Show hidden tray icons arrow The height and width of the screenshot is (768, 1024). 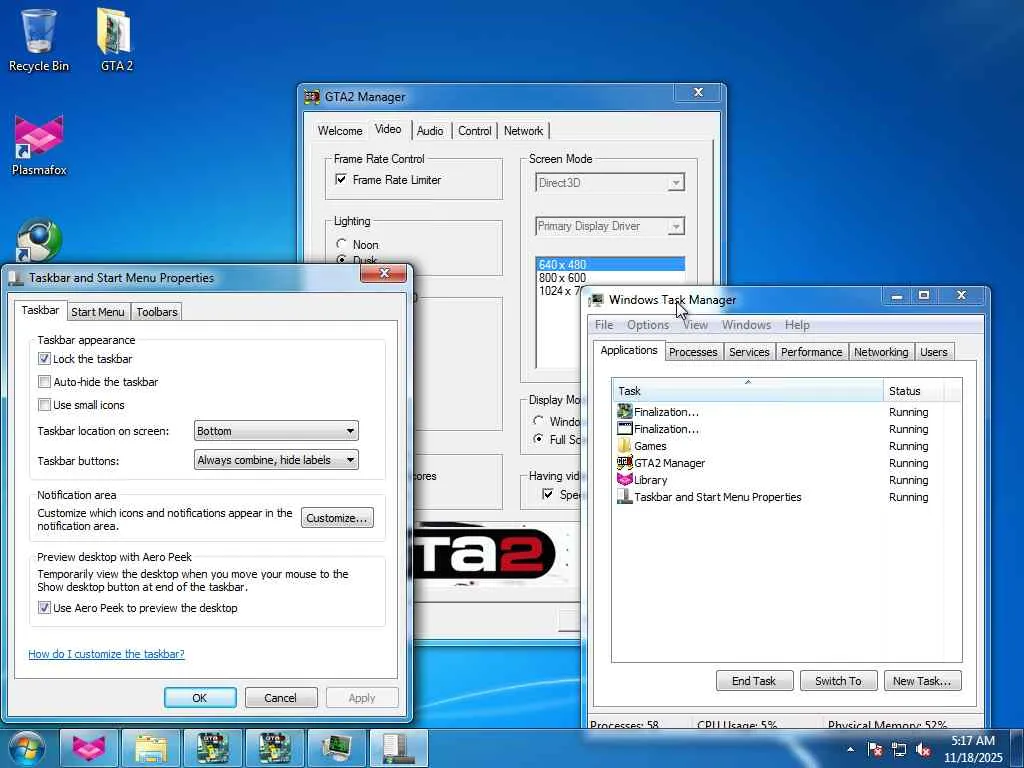point(850,749)
